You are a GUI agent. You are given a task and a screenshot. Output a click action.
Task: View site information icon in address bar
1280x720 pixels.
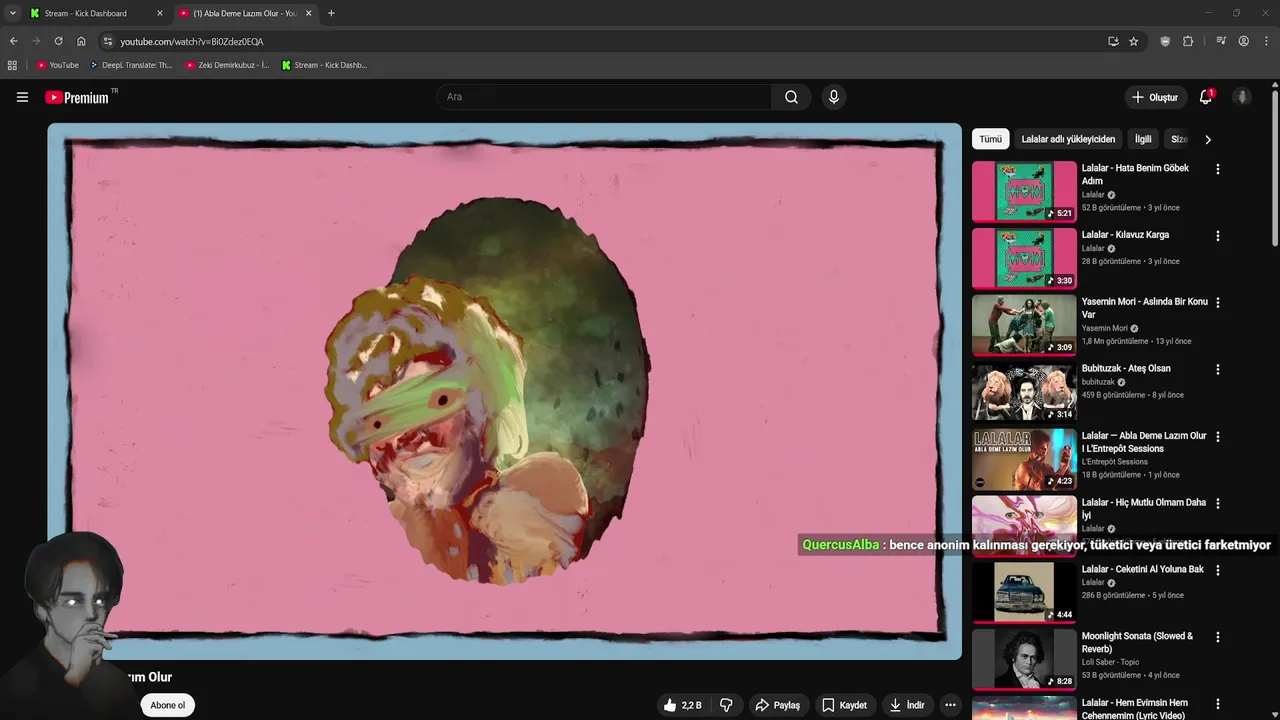108,41
